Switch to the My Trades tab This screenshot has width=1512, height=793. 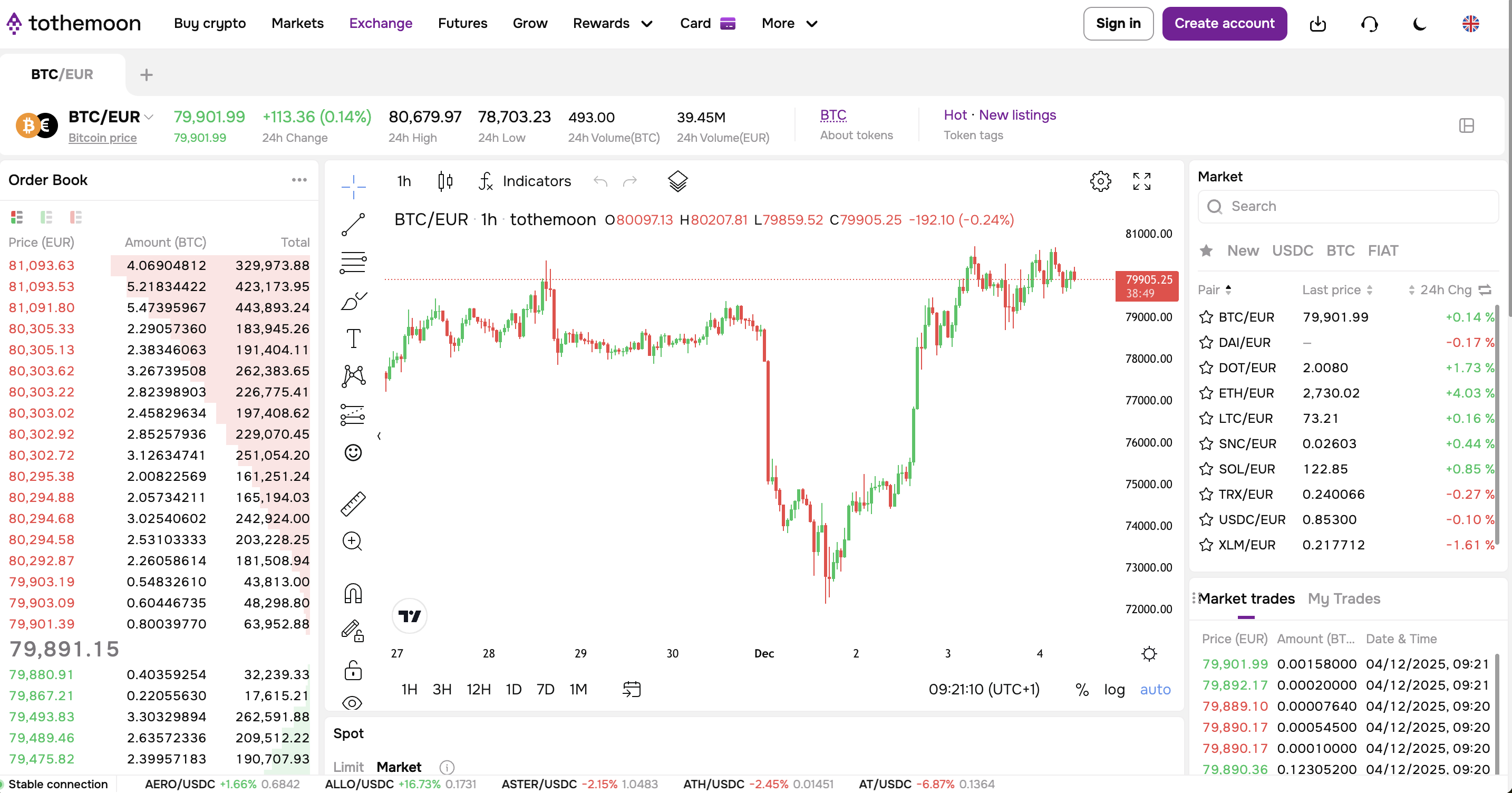(x=1343, y=599)
